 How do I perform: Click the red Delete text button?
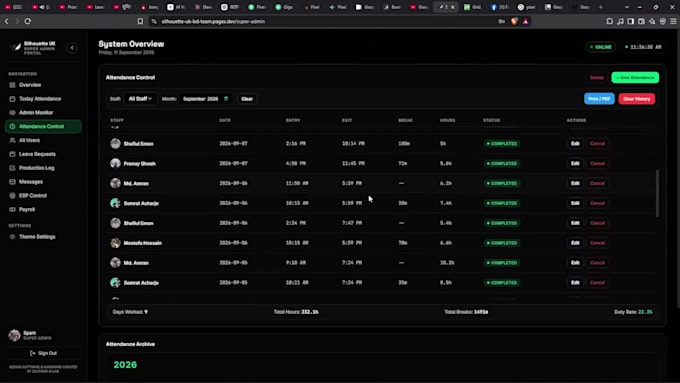pyautogui.click(x=597, y=78)
